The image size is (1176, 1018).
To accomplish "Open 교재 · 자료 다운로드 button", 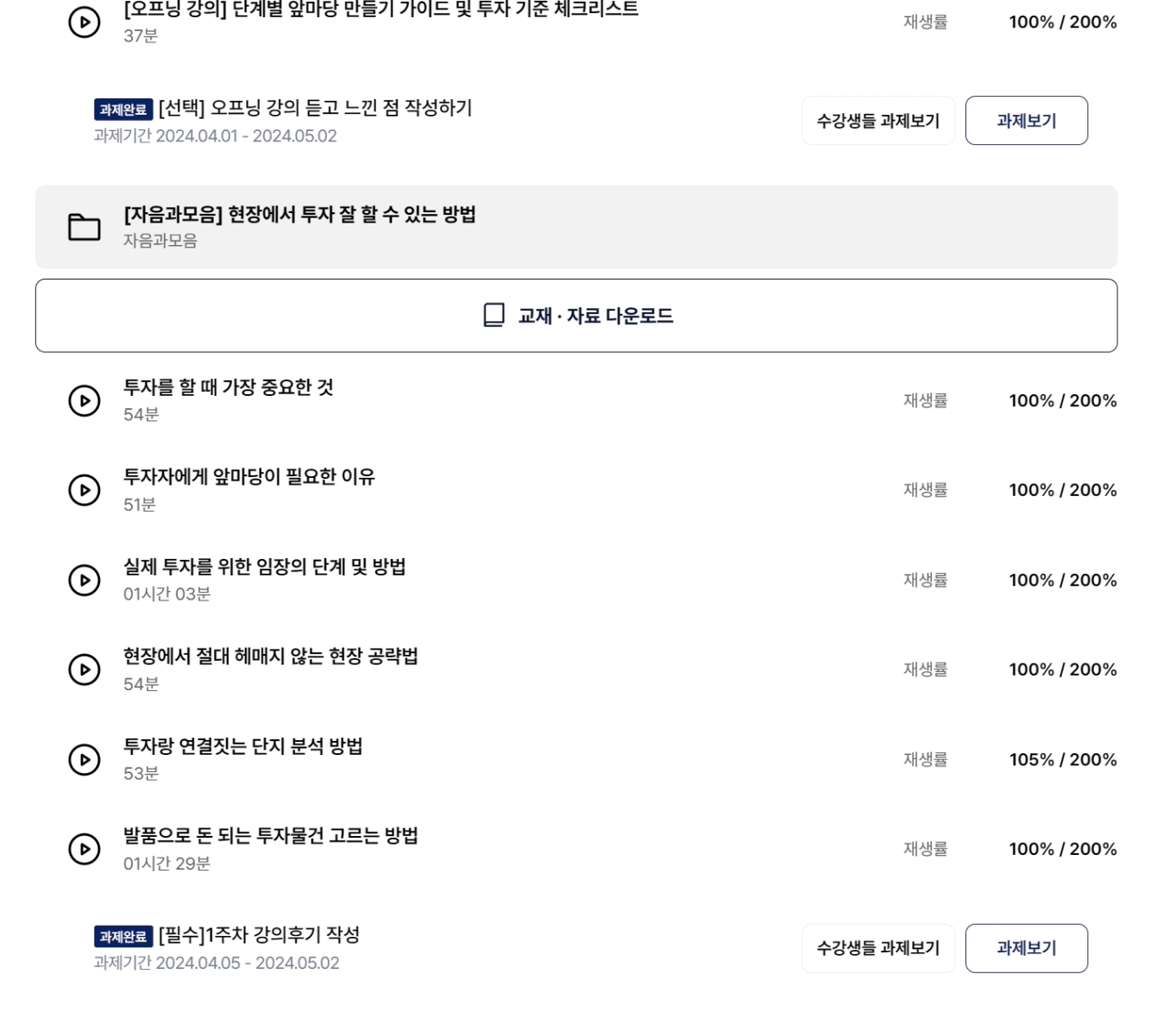I will [576, 315].
